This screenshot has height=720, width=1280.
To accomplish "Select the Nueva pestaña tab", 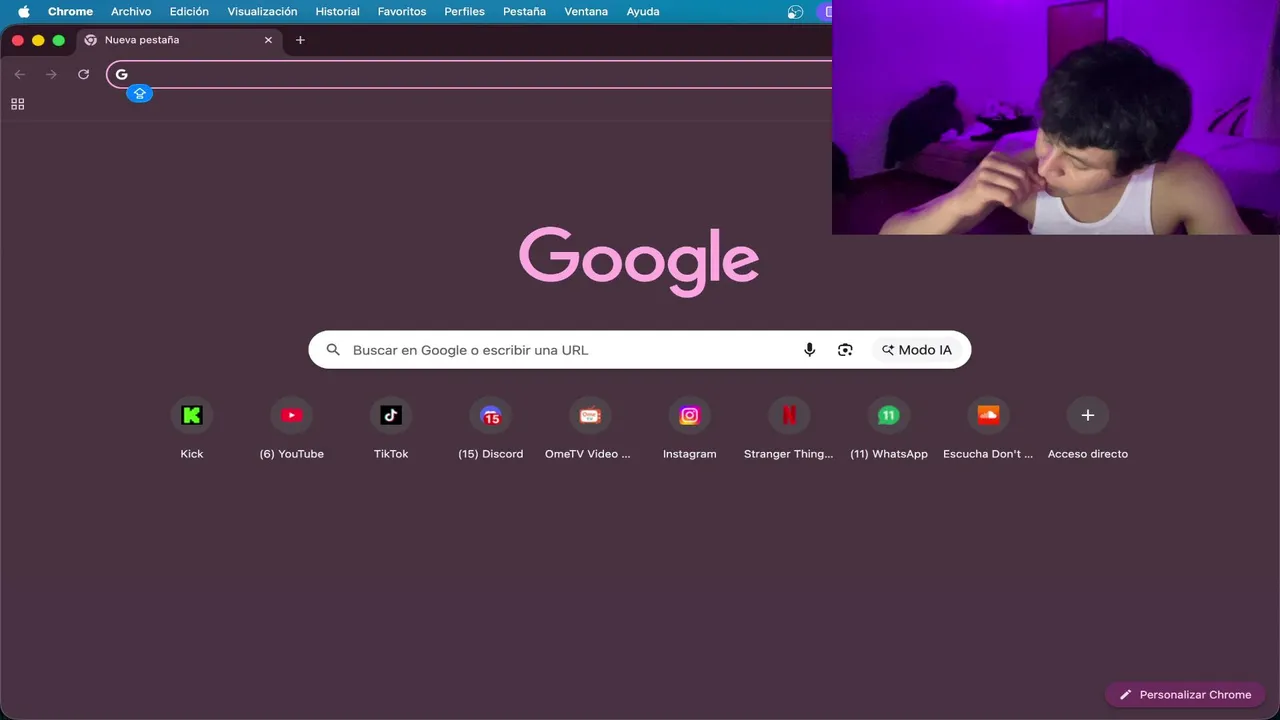I will [179, 40].
